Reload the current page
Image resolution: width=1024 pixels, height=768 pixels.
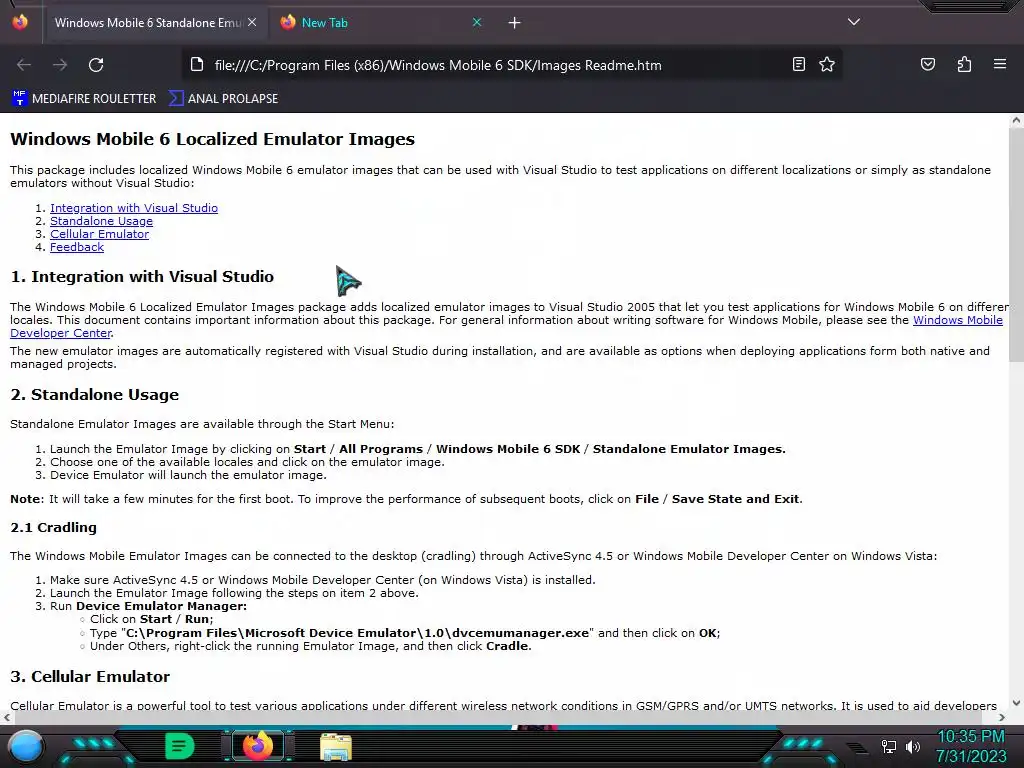(96, 65)
